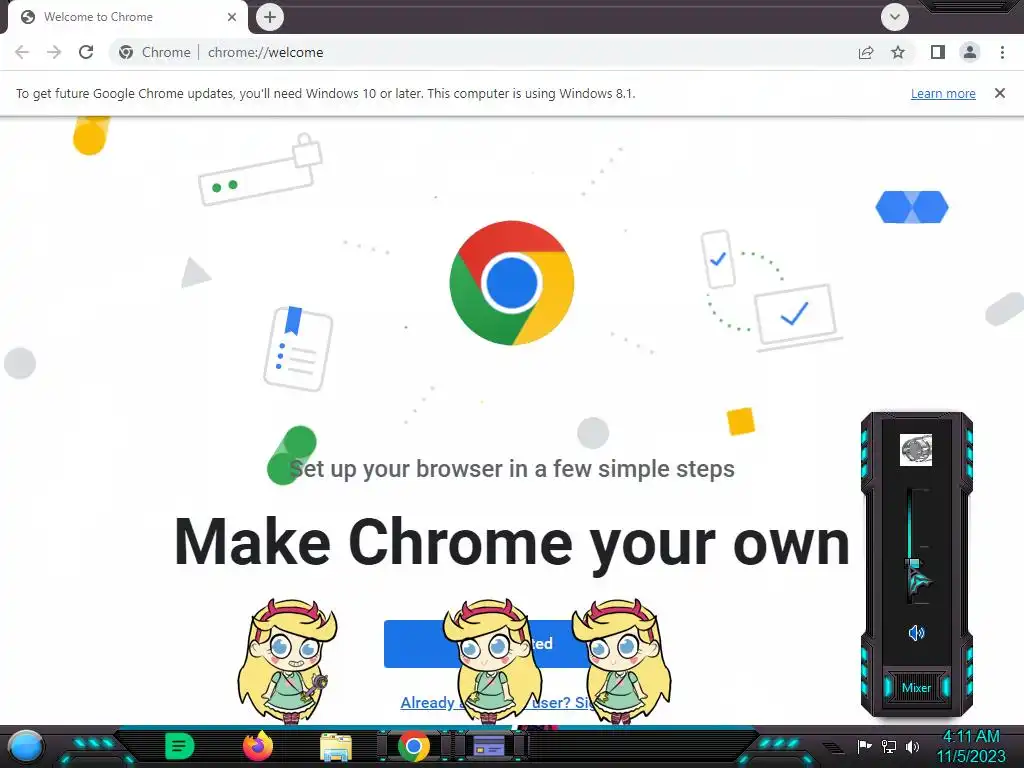1024x768 pixels.
Task: Open the Mixer in the volume panel
Action: 916,688
